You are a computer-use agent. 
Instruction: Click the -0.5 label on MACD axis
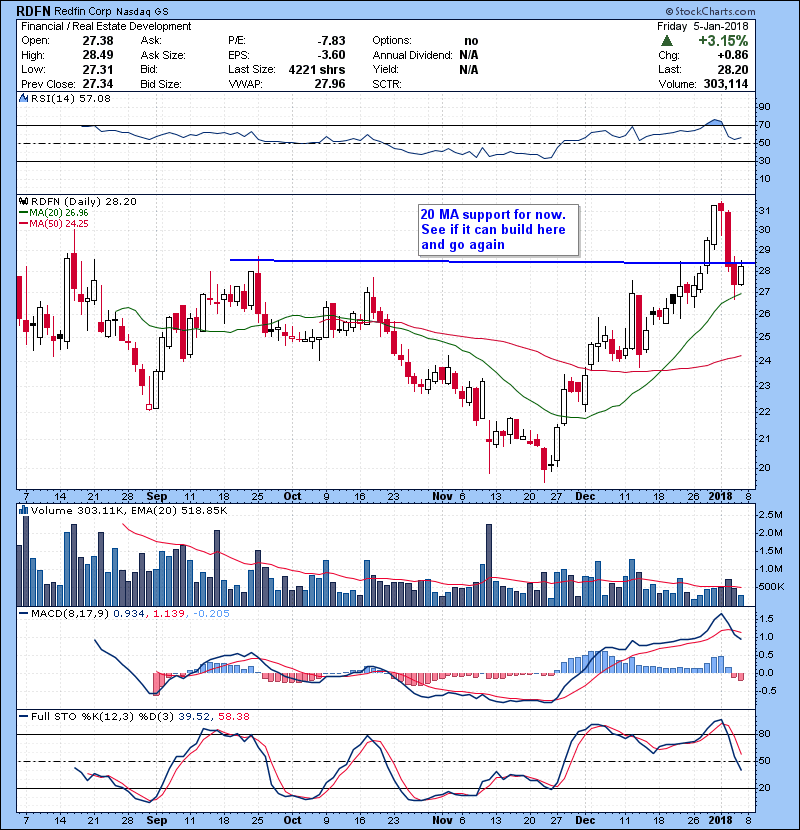pyautogui.click(x=768, y=691)
